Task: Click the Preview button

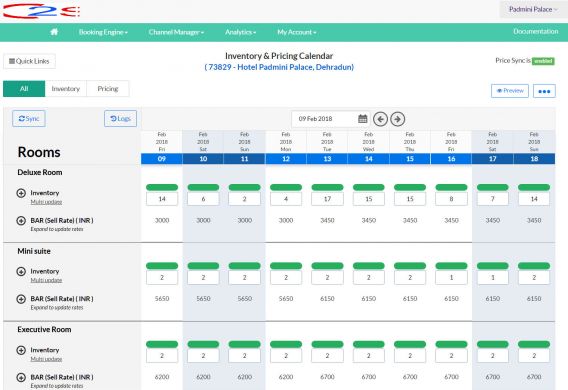Action: click(510, 91)
